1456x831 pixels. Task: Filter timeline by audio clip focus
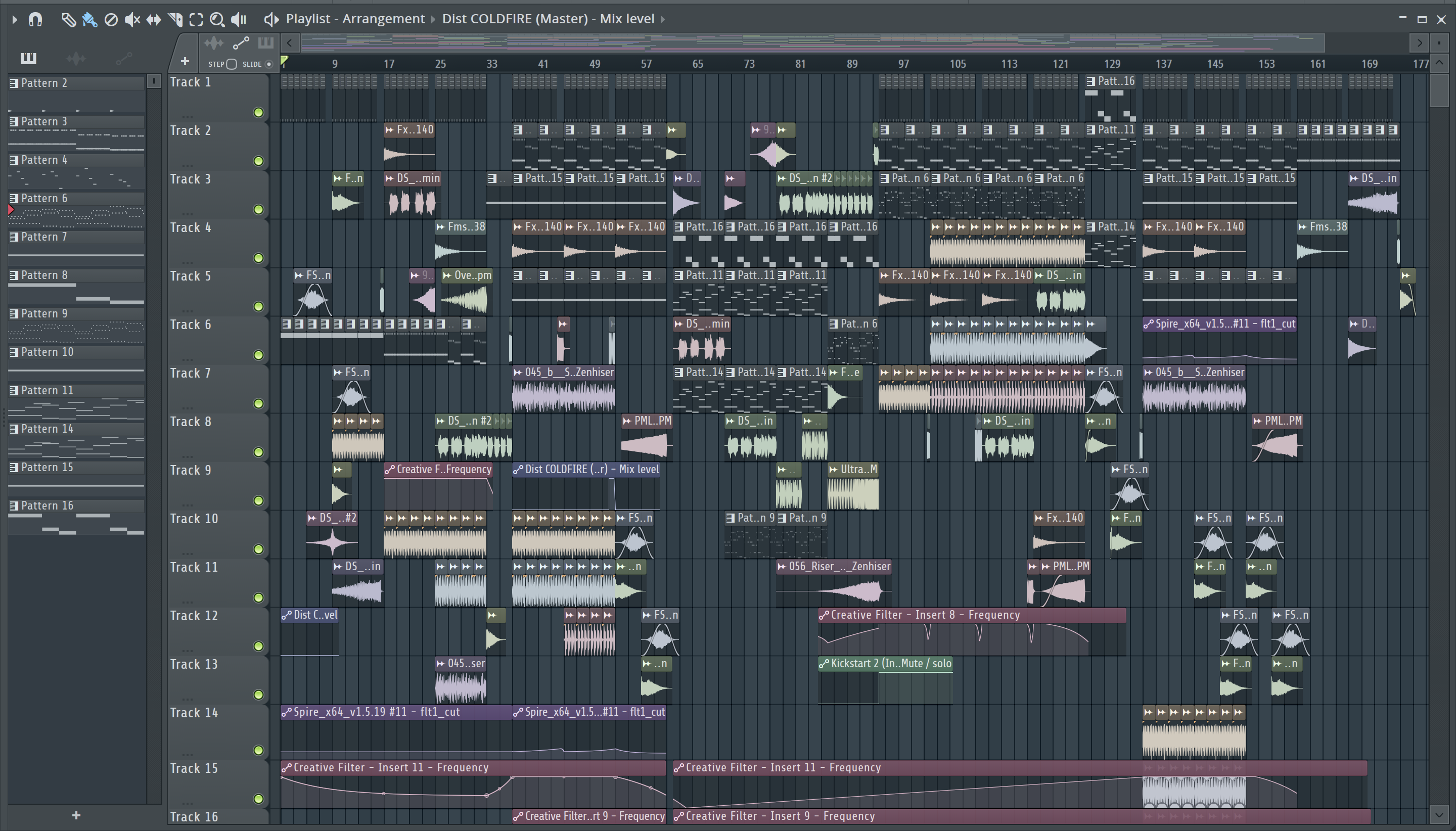pos(214,43)
